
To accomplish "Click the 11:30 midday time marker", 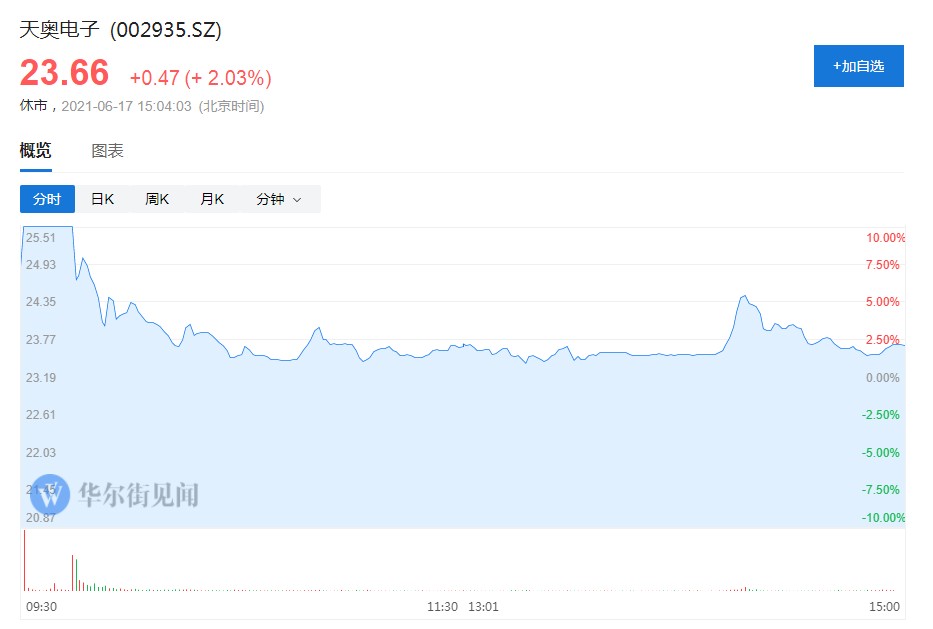I will coord(442,606).
